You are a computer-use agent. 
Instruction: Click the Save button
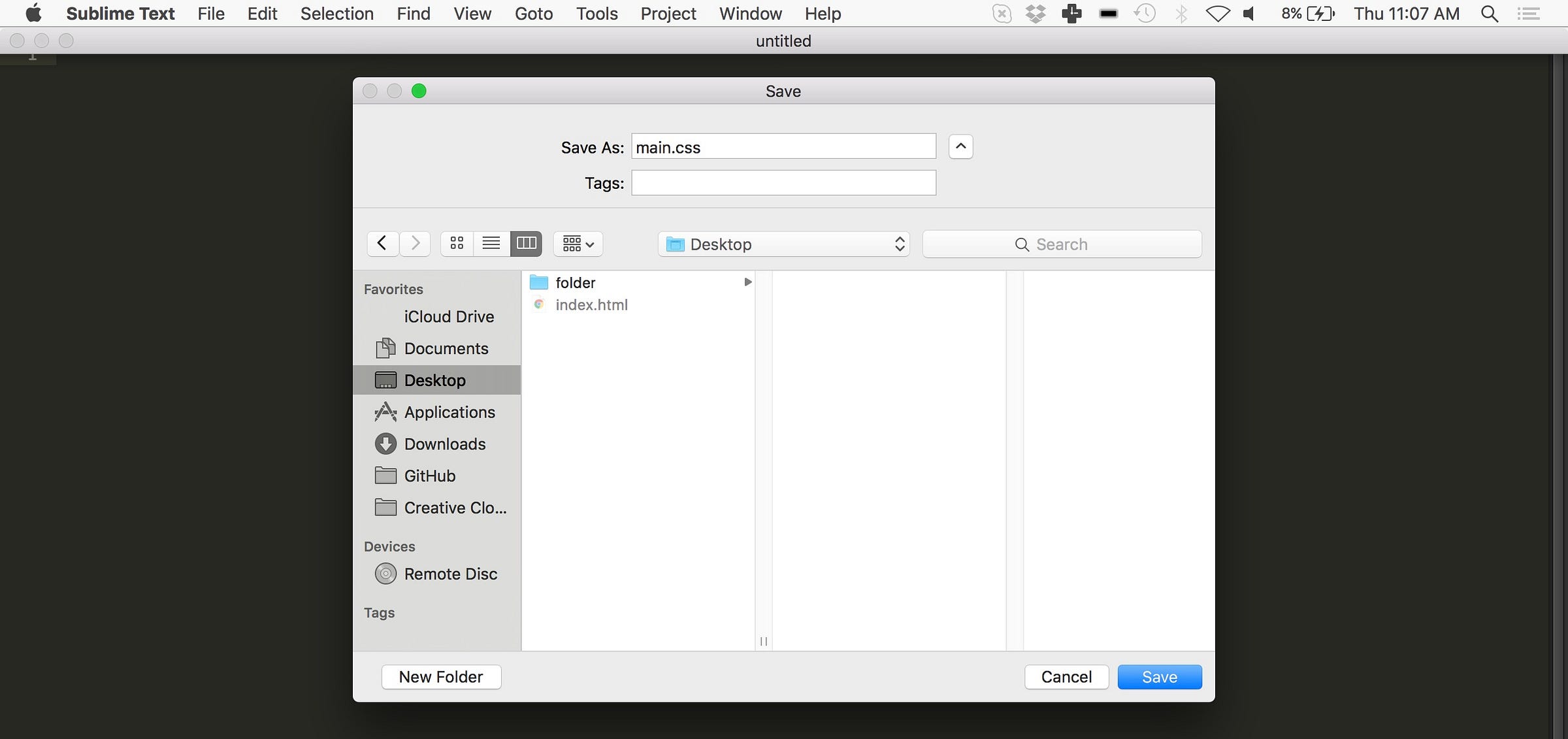[x=1159, y=677]
